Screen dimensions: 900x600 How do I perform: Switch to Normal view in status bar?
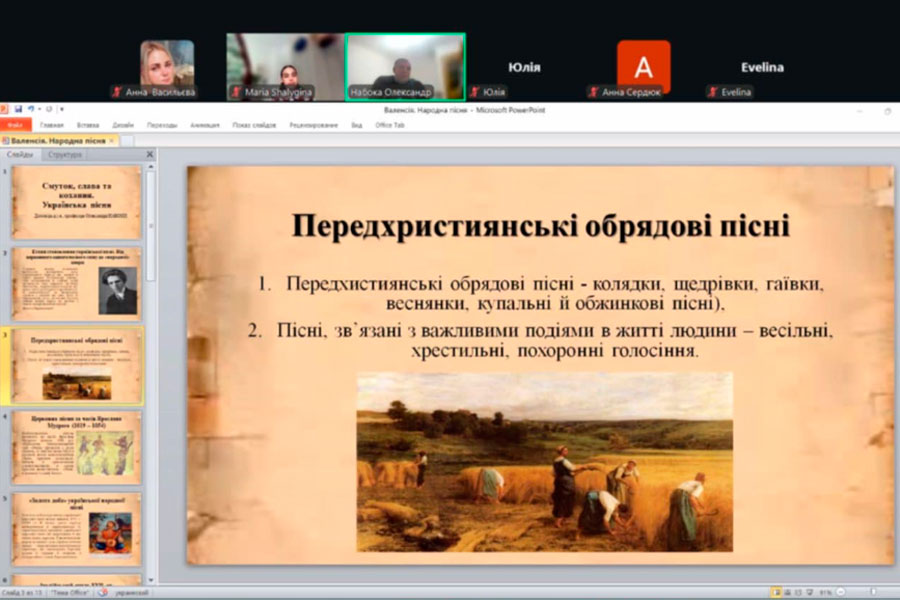pyautogui.click(x=775, y=593)
